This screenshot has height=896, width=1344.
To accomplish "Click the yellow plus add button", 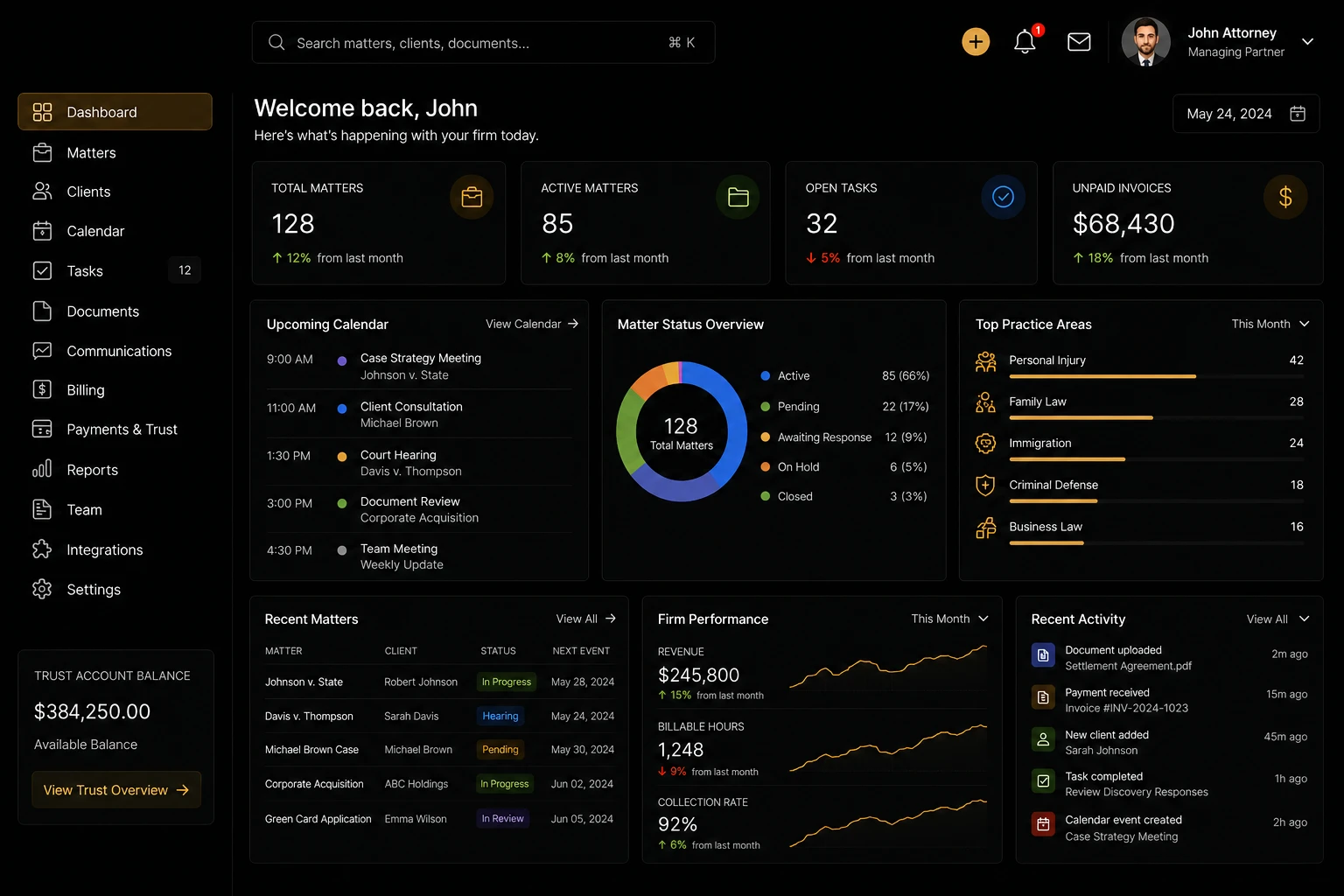I will coord(976,42).
